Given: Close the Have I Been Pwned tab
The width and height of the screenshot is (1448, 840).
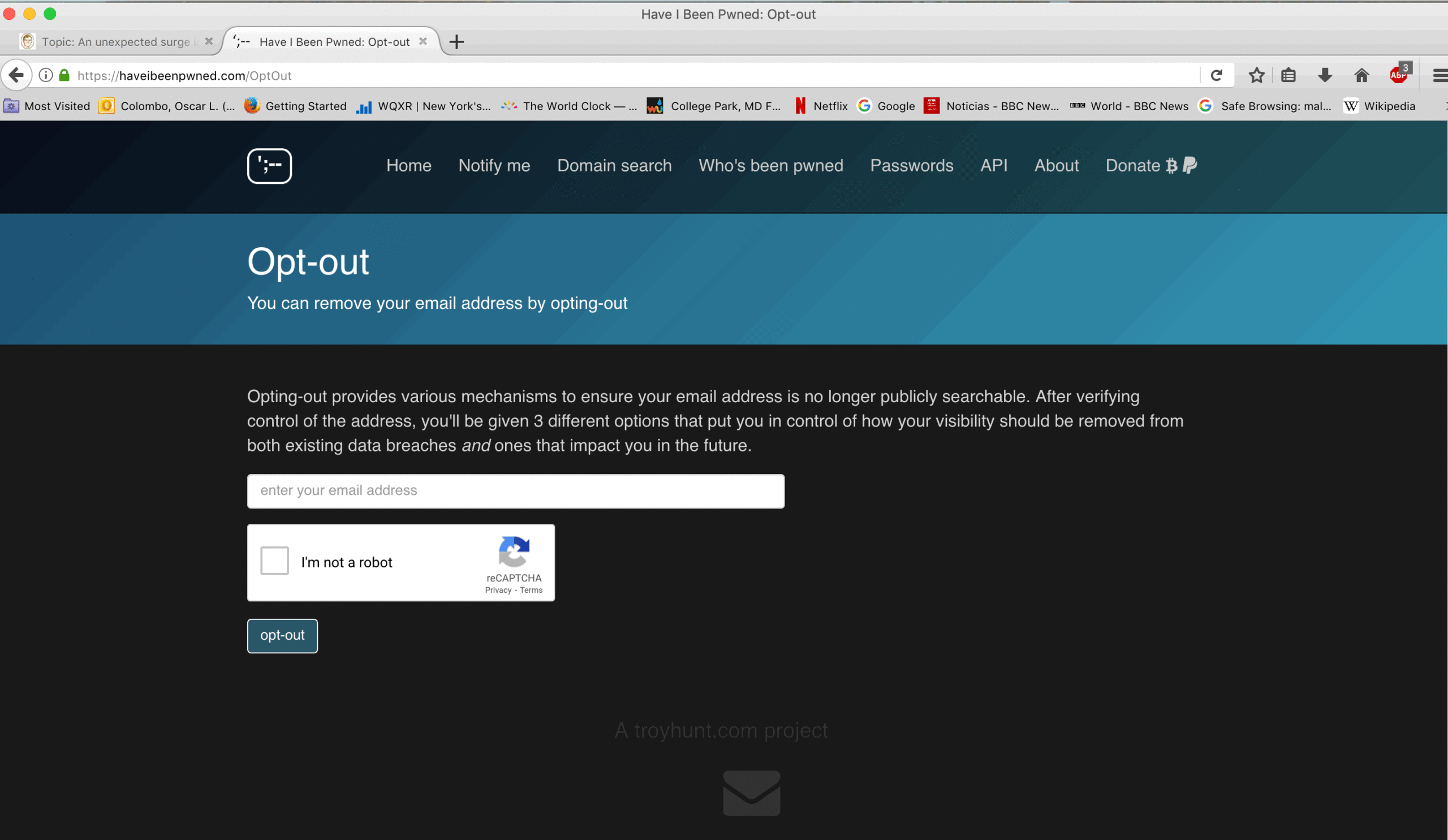Looking at the screenshot, I should click(423, 41).
